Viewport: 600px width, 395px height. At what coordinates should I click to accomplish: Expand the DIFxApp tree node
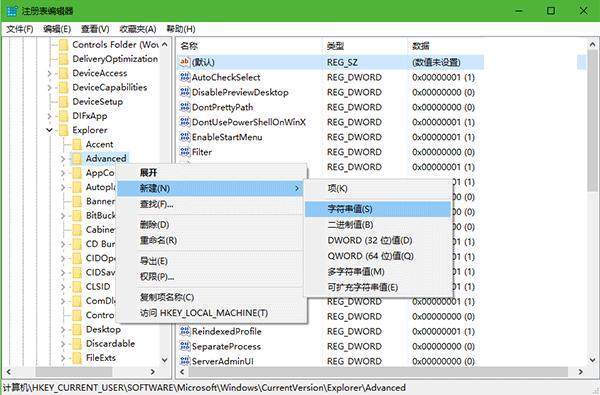pos(49,116)
